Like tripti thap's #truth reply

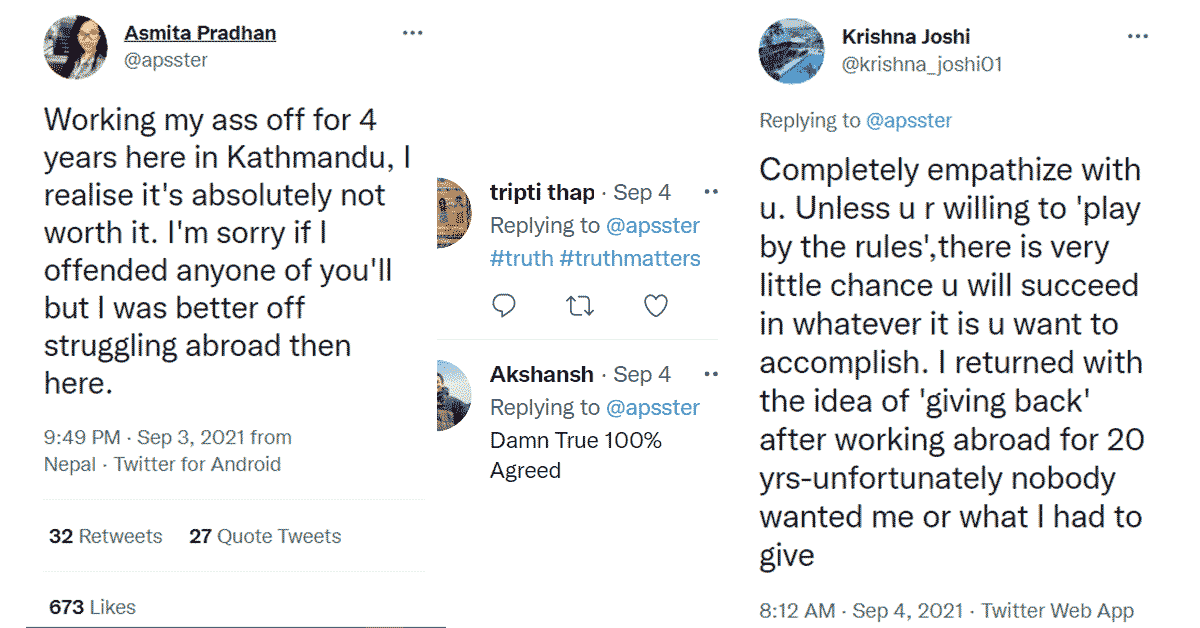pos(655,306)
